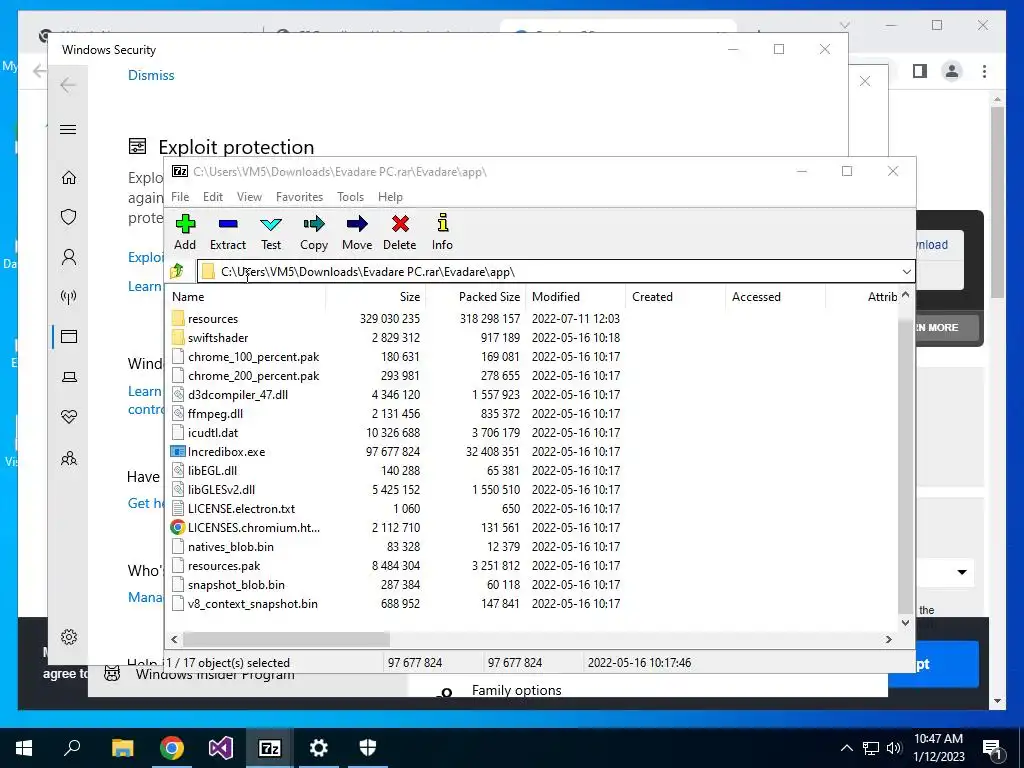The image size is (1024, 768).
Task: Open Firewall & network protection sidebar icon
Action: pyautogui.click(x=69, y=297)
